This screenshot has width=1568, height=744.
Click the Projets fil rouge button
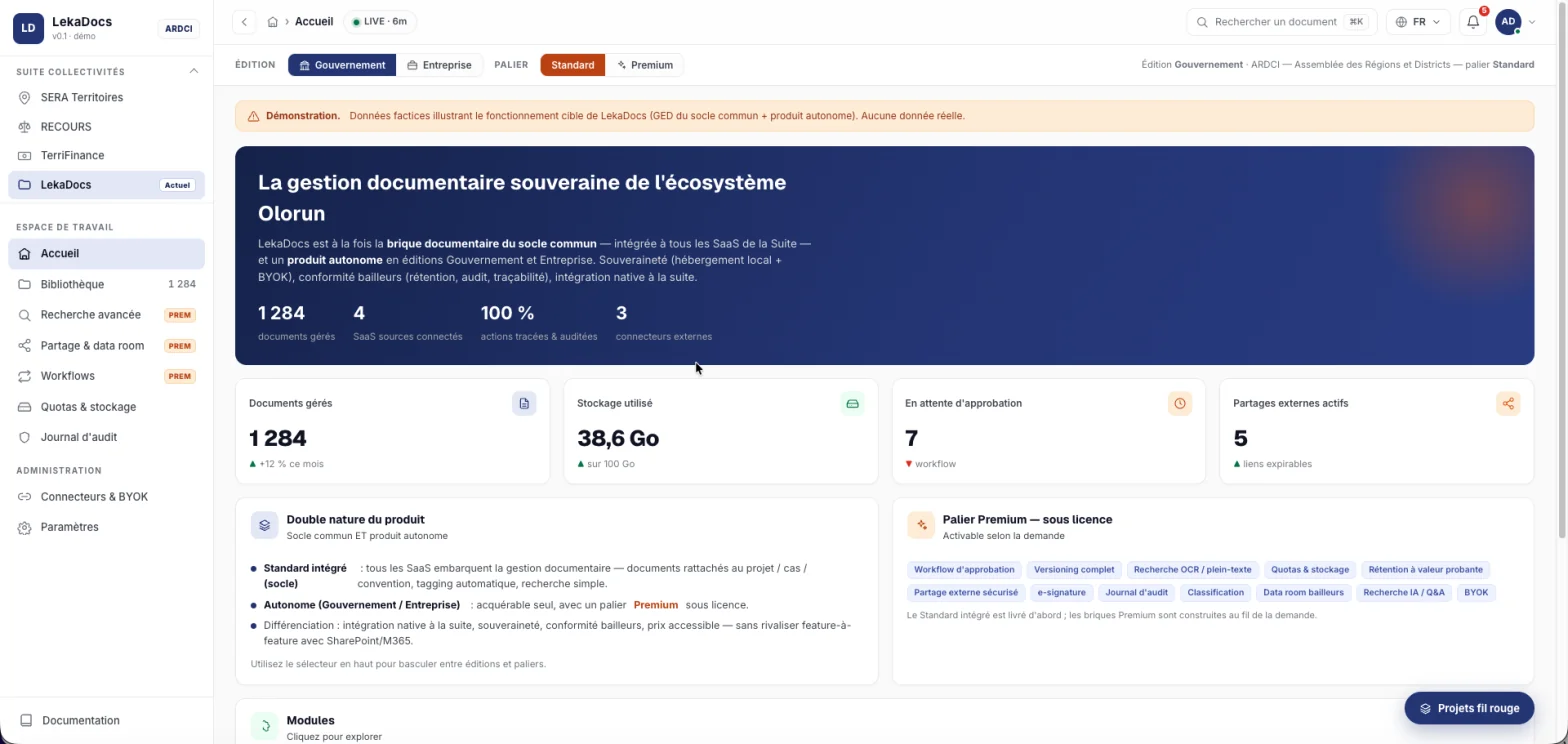click(1469, 708)
